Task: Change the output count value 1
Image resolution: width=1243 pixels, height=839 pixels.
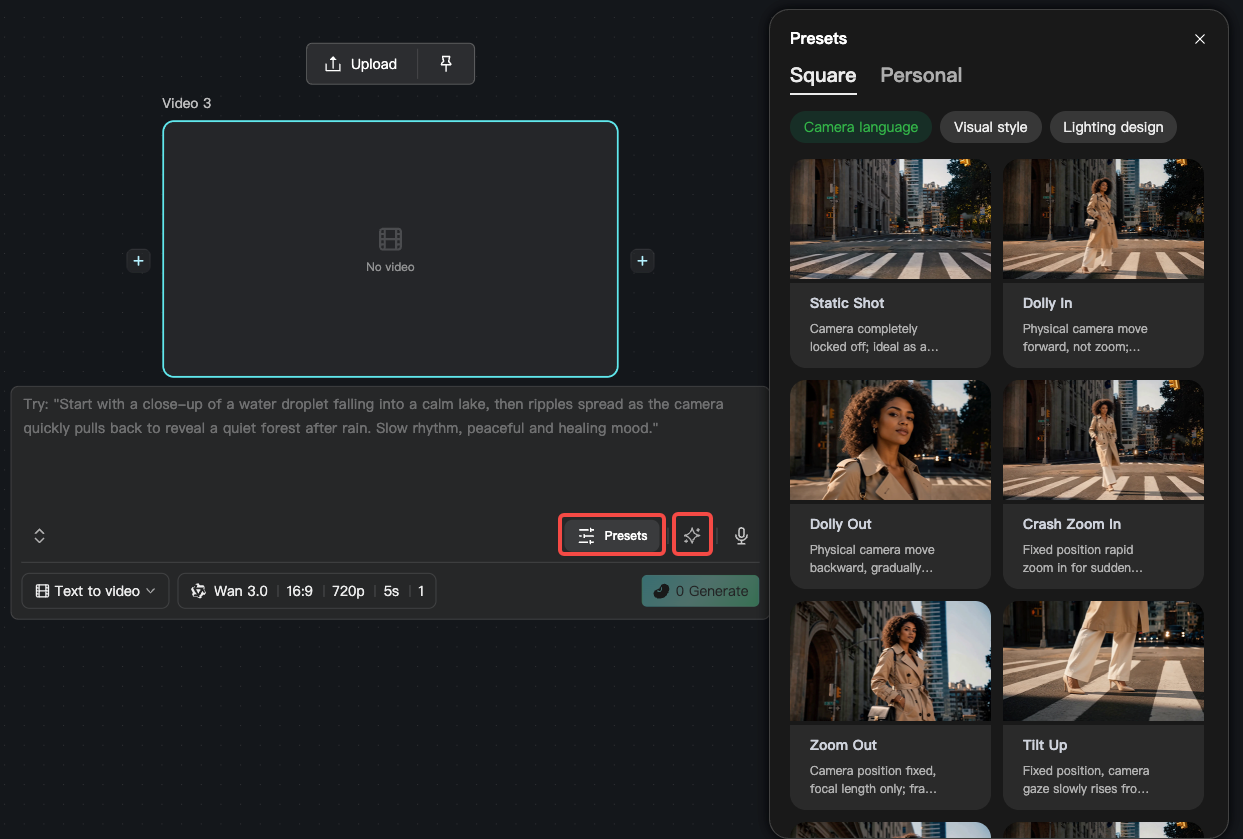Action: [x=421, y=591]
